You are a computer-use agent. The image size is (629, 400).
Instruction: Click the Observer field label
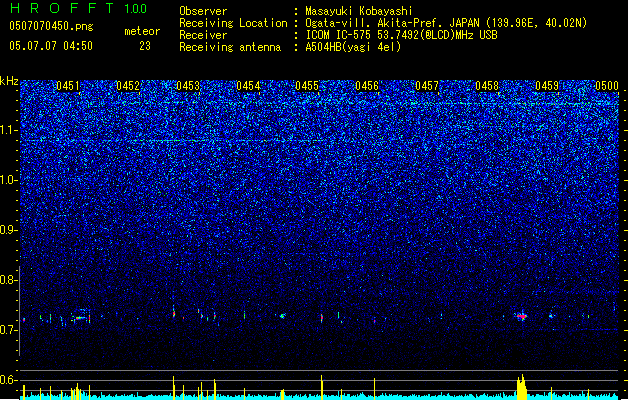(203, 11)
